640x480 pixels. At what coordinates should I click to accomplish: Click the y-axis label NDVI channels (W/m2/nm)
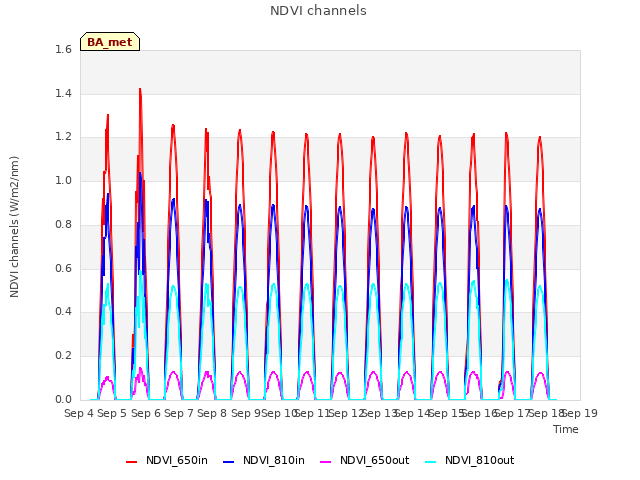(x=14, y=227)
